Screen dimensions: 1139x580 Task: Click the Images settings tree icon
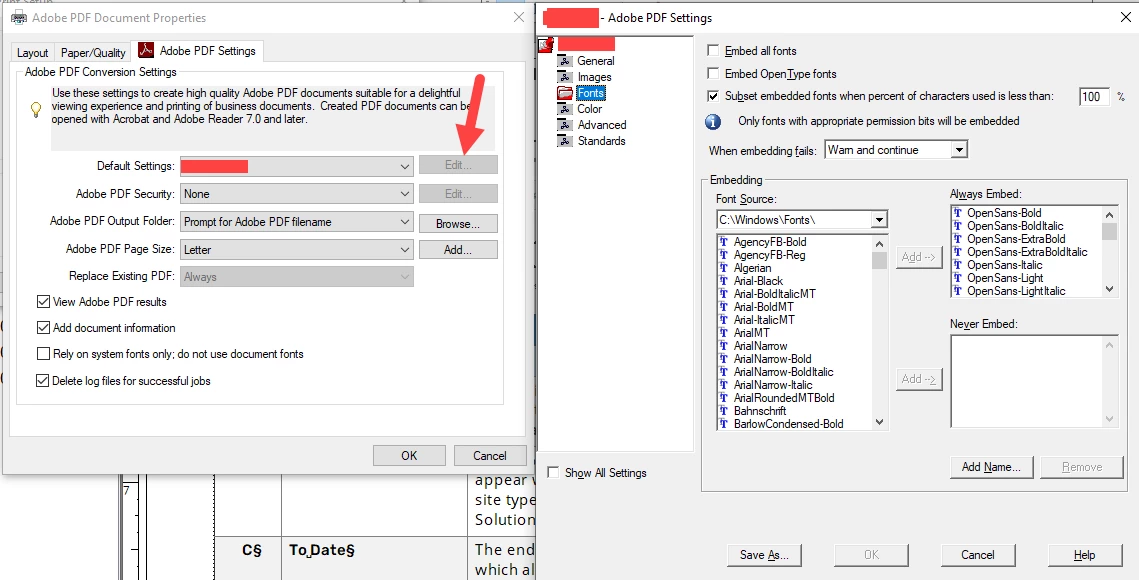click(564, 77)
